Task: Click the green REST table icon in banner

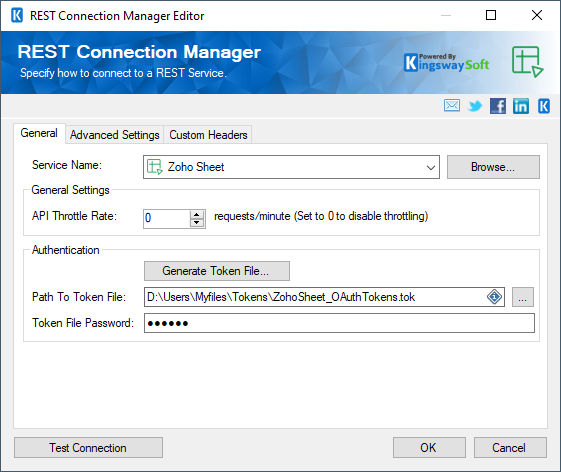Action: click(527, 62)
